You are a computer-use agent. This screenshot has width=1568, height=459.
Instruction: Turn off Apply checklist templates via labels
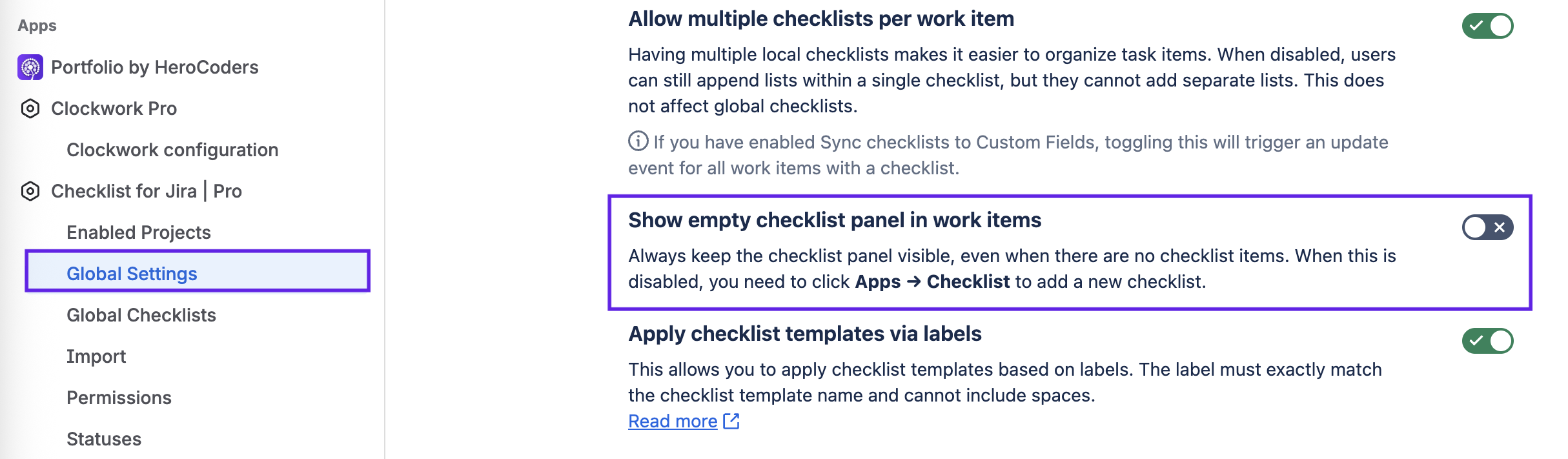coord(1487,341)
